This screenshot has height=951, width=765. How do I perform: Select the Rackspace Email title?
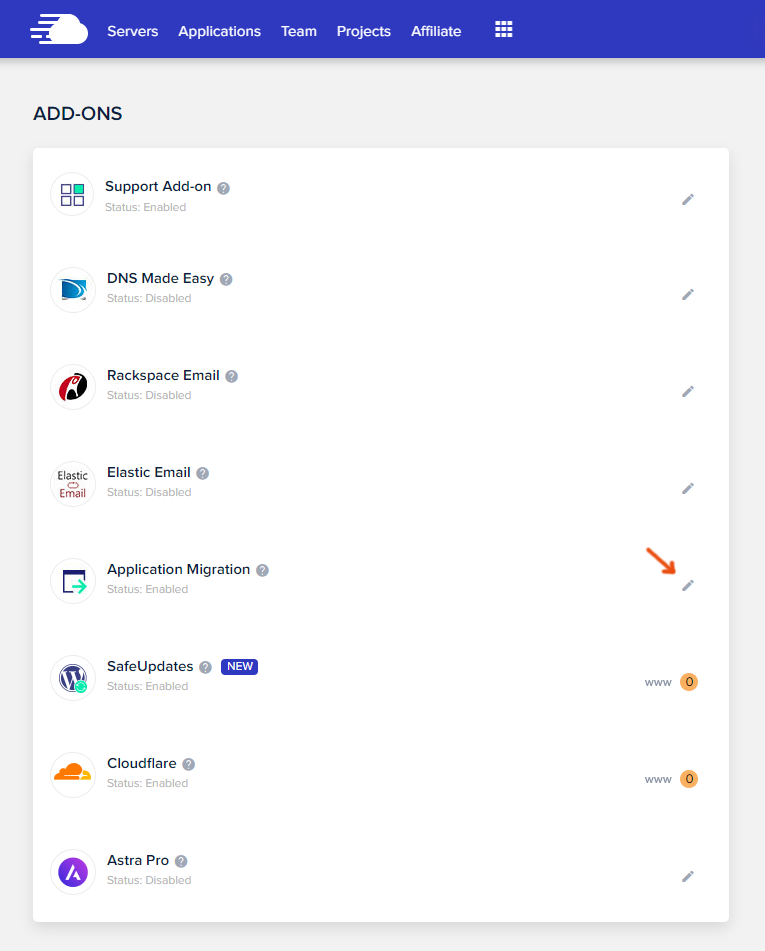pyautogui.click(x=163, y=375)
